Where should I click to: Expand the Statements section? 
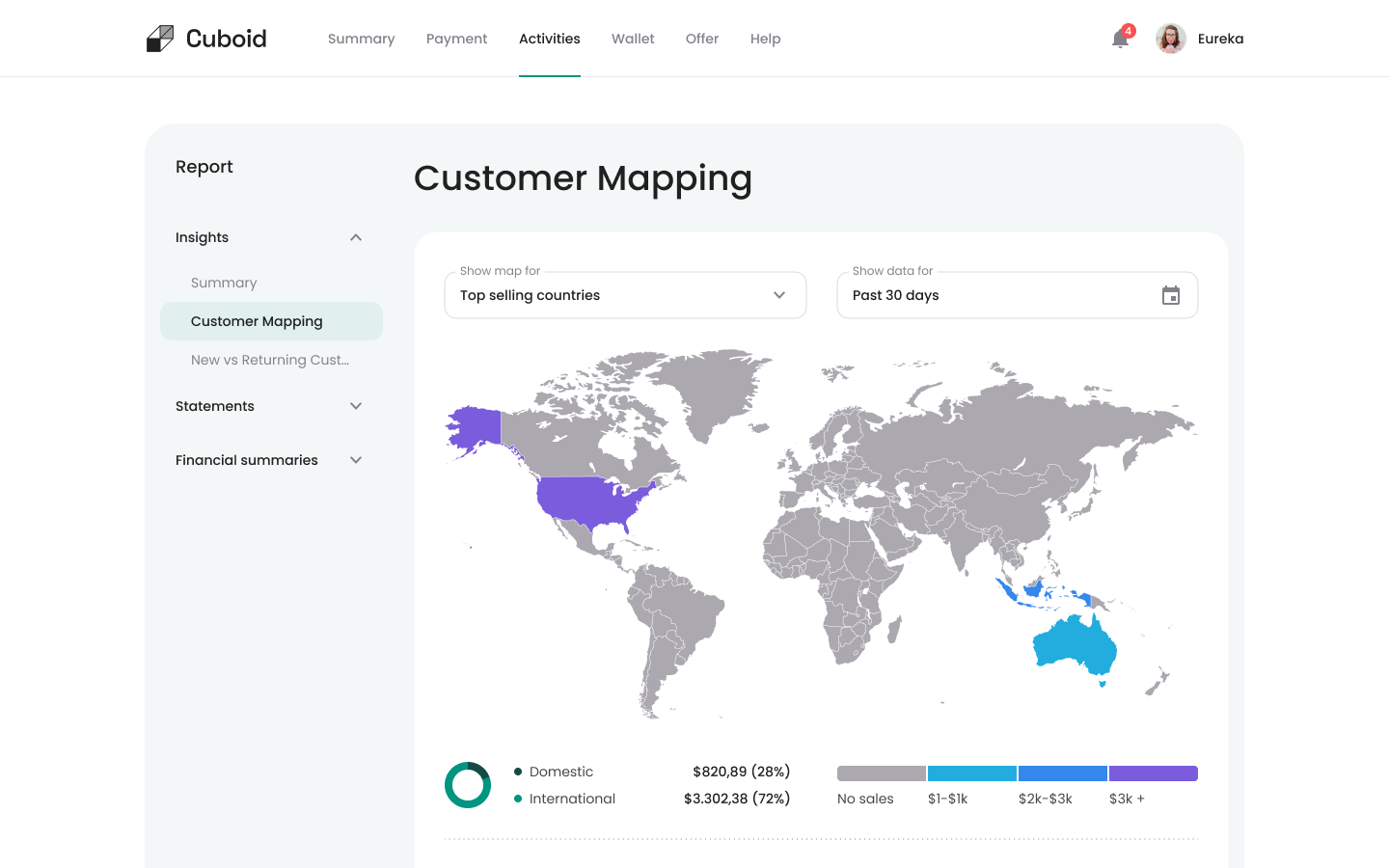[x=355, y=406]
